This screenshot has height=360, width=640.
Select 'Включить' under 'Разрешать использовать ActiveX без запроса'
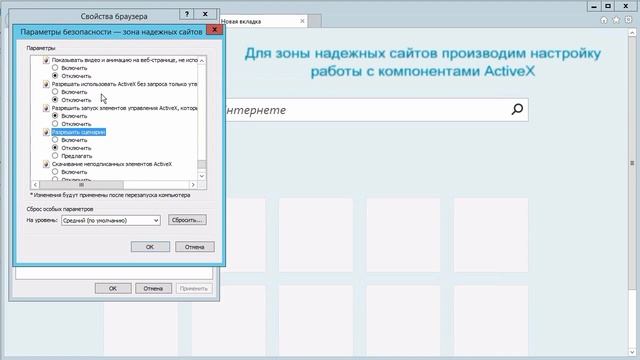coord(55,92)
